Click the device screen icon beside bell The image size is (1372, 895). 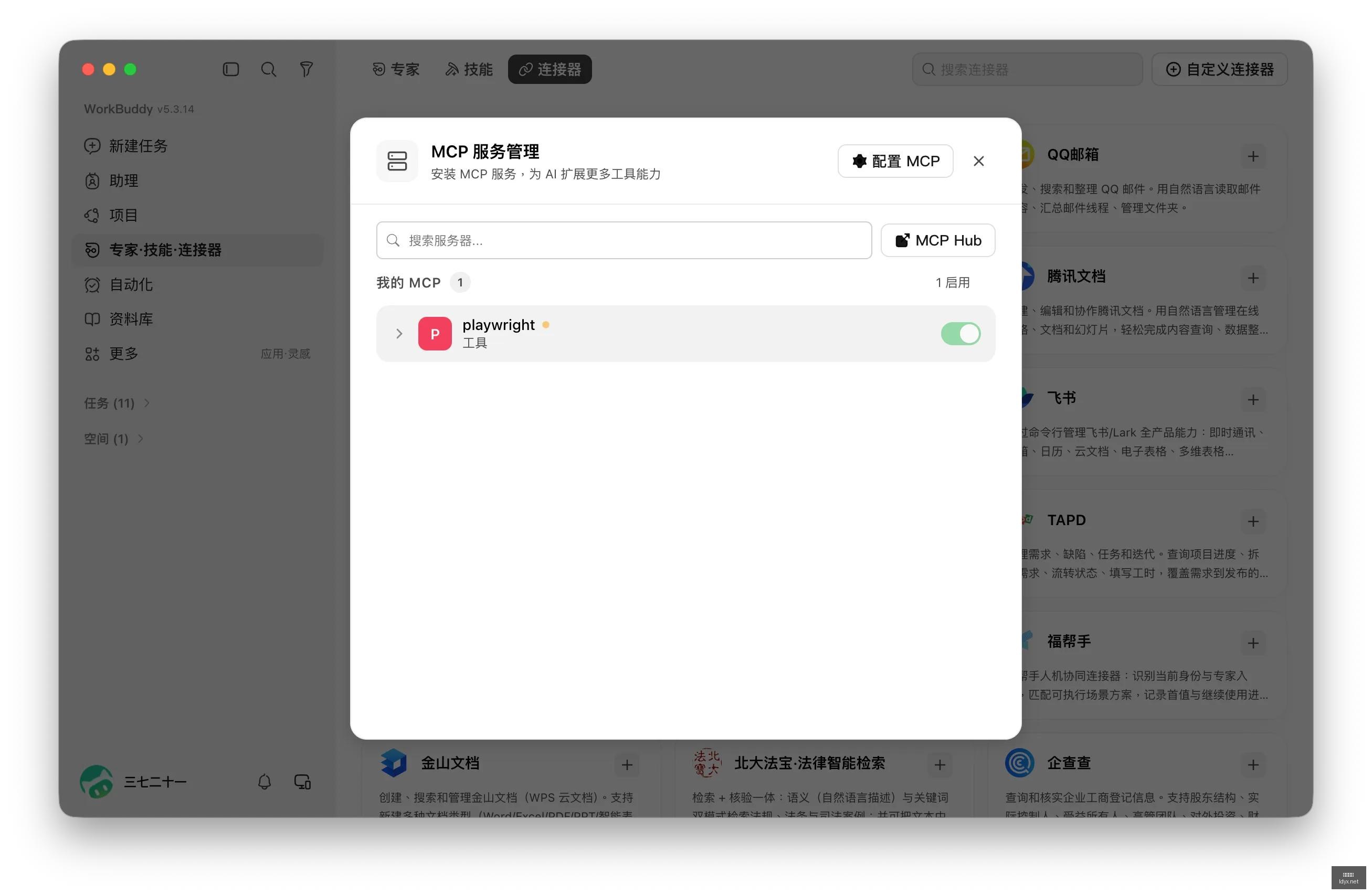point(303,783)
